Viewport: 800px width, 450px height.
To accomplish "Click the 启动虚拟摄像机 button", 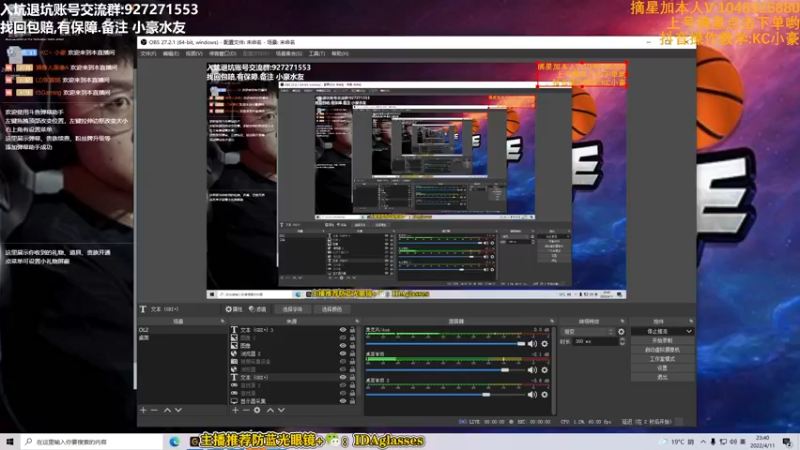I will (x=662, y=350).
